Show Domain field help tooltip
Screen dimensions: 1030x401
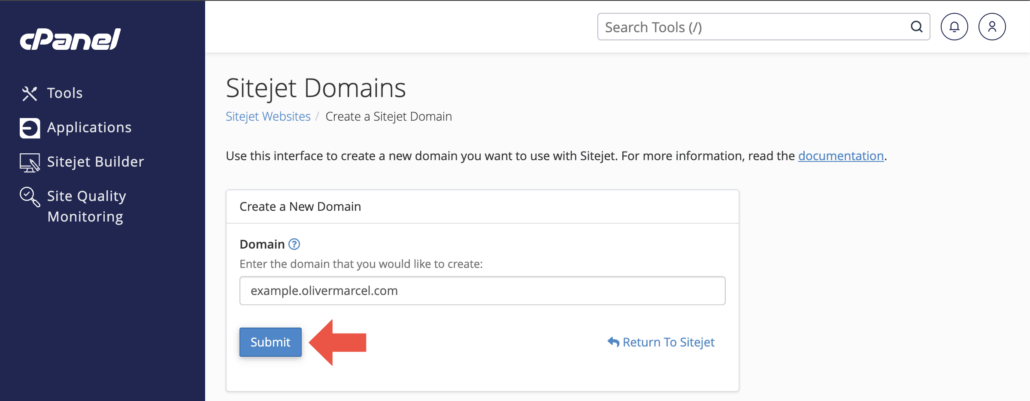point(294,245)
